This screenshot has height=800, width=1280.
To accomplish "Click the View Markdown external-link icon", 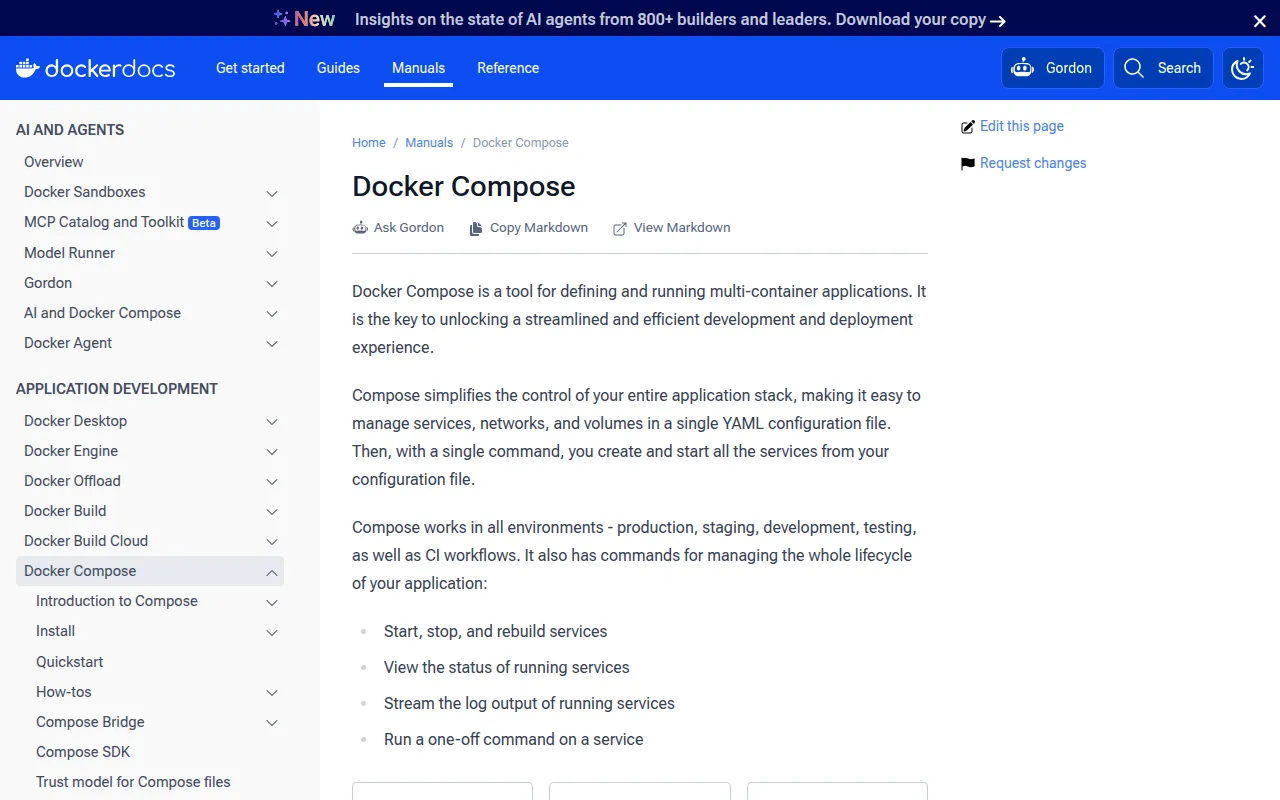I will click(620, 228).
